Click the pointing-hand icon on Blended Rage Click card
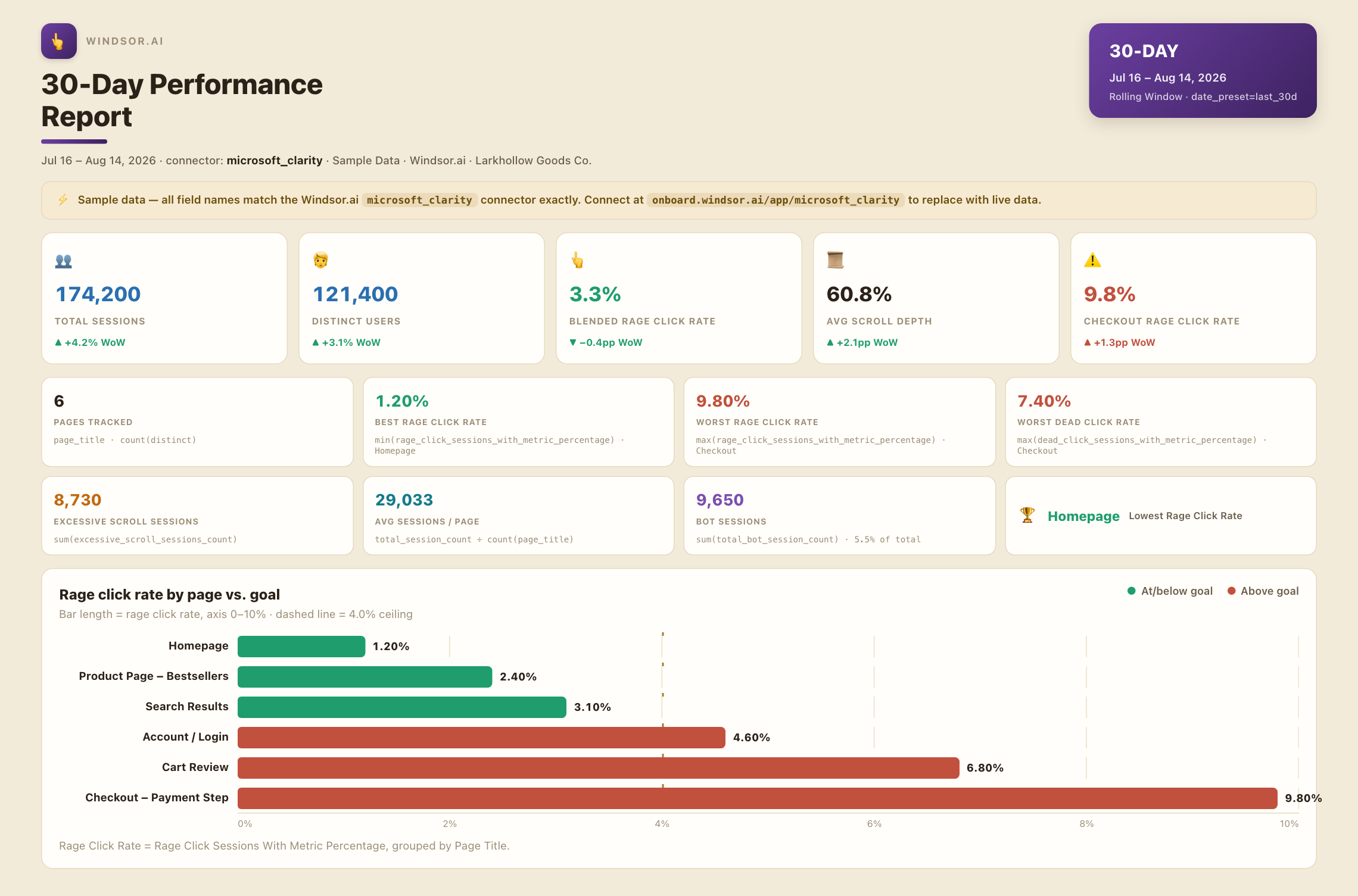 (x=577, y=260)
